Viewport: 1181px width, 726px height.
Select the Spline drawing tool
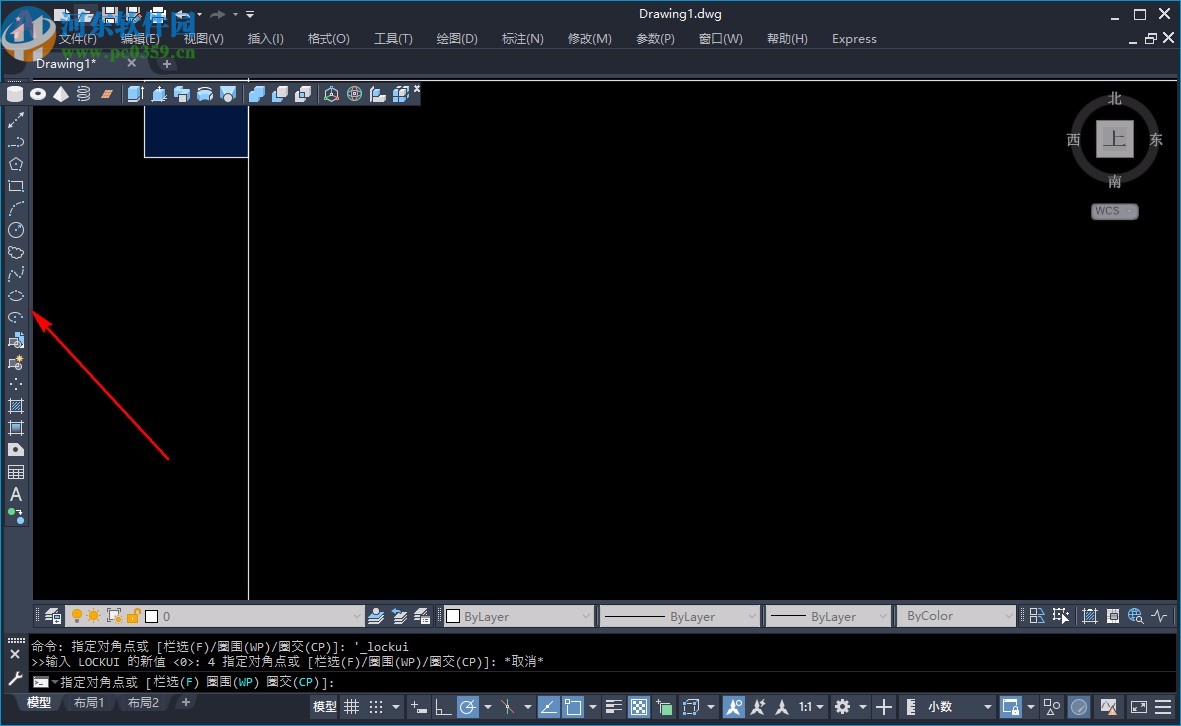(16, 274)
